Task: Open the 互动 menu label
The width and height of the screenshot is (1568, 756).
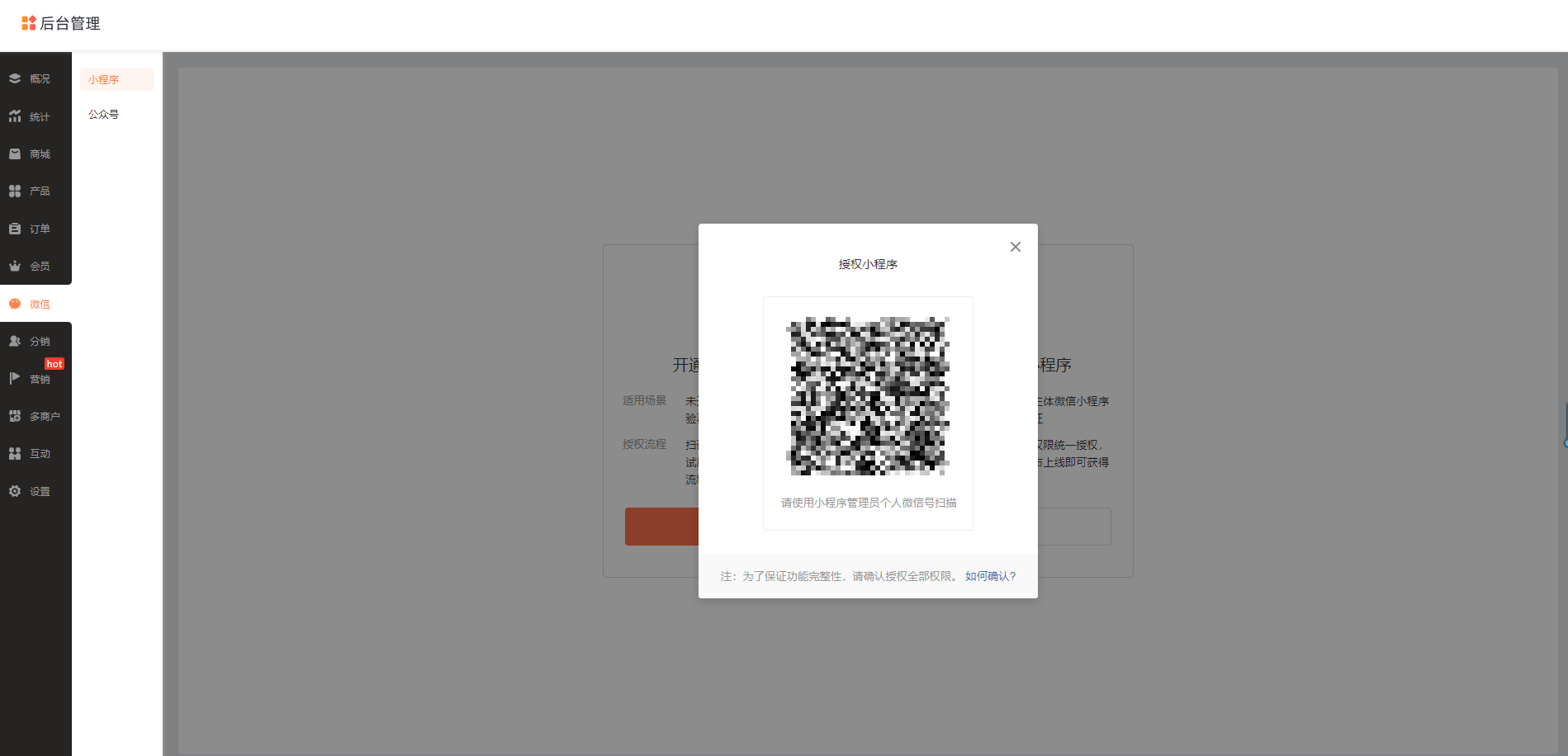Action: [40, 454]
